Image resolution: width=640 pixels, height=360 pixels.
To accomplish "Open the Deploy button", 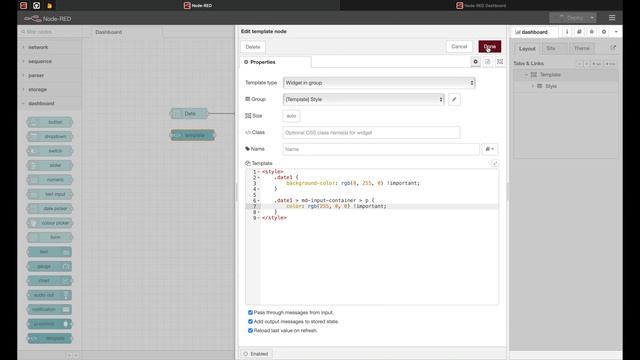I will click(x=569, y=18).
